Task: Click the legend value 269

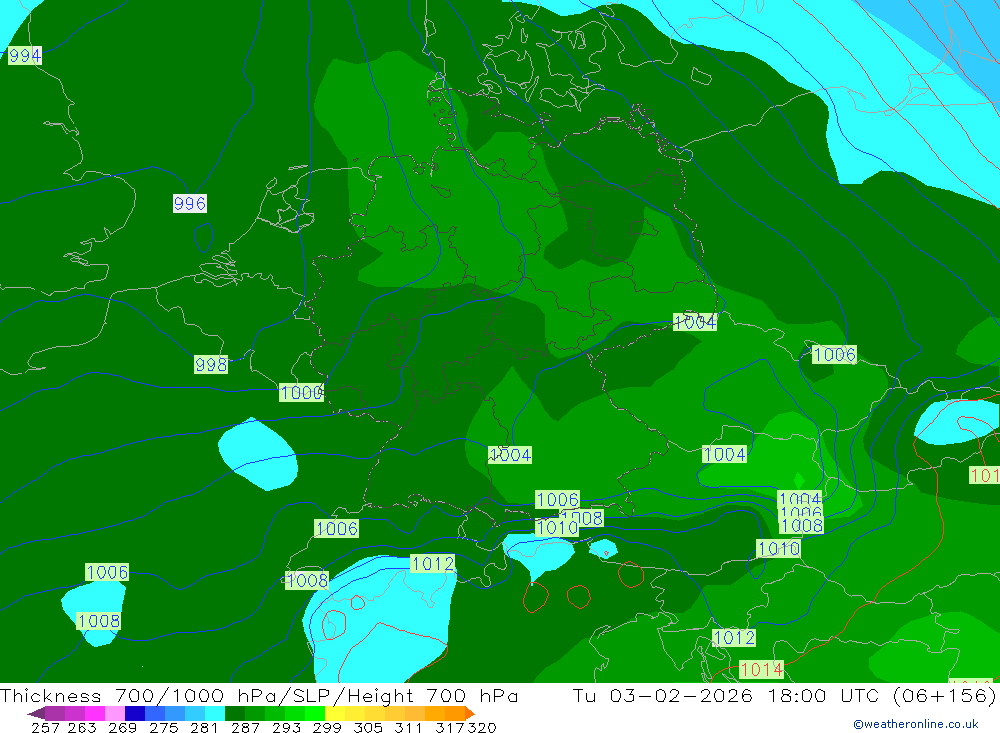Action: pyautogui.click(x=122, y=727)
